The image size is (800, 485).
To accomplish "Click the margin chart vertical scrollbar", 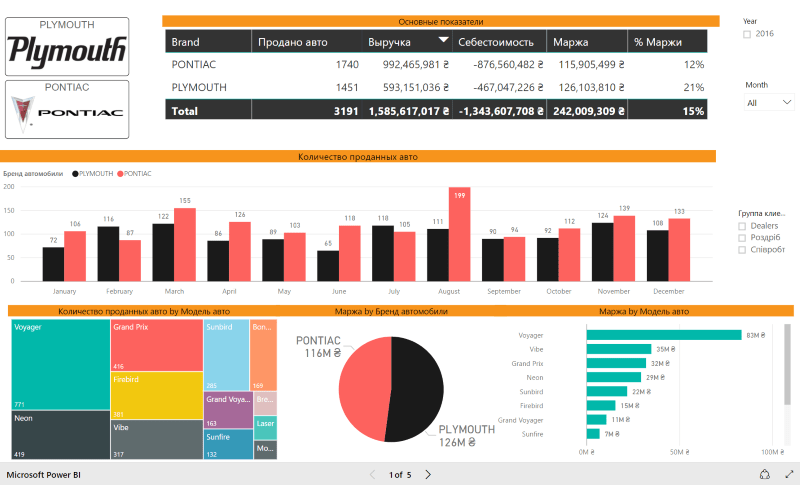I will [787, 364].
